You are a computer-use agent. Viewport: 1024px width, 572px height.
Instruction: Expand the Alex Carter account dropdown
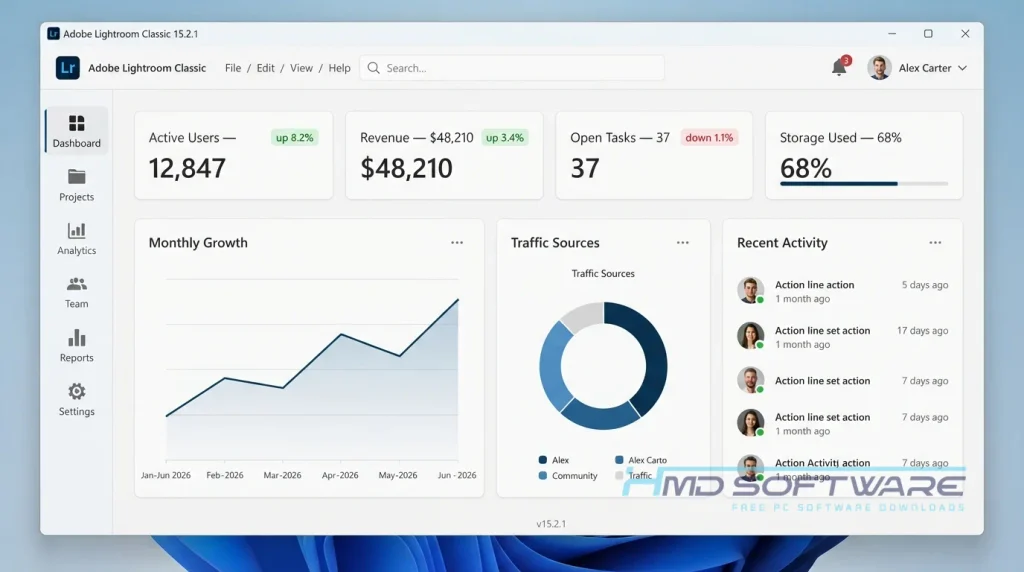click(962, 68)
